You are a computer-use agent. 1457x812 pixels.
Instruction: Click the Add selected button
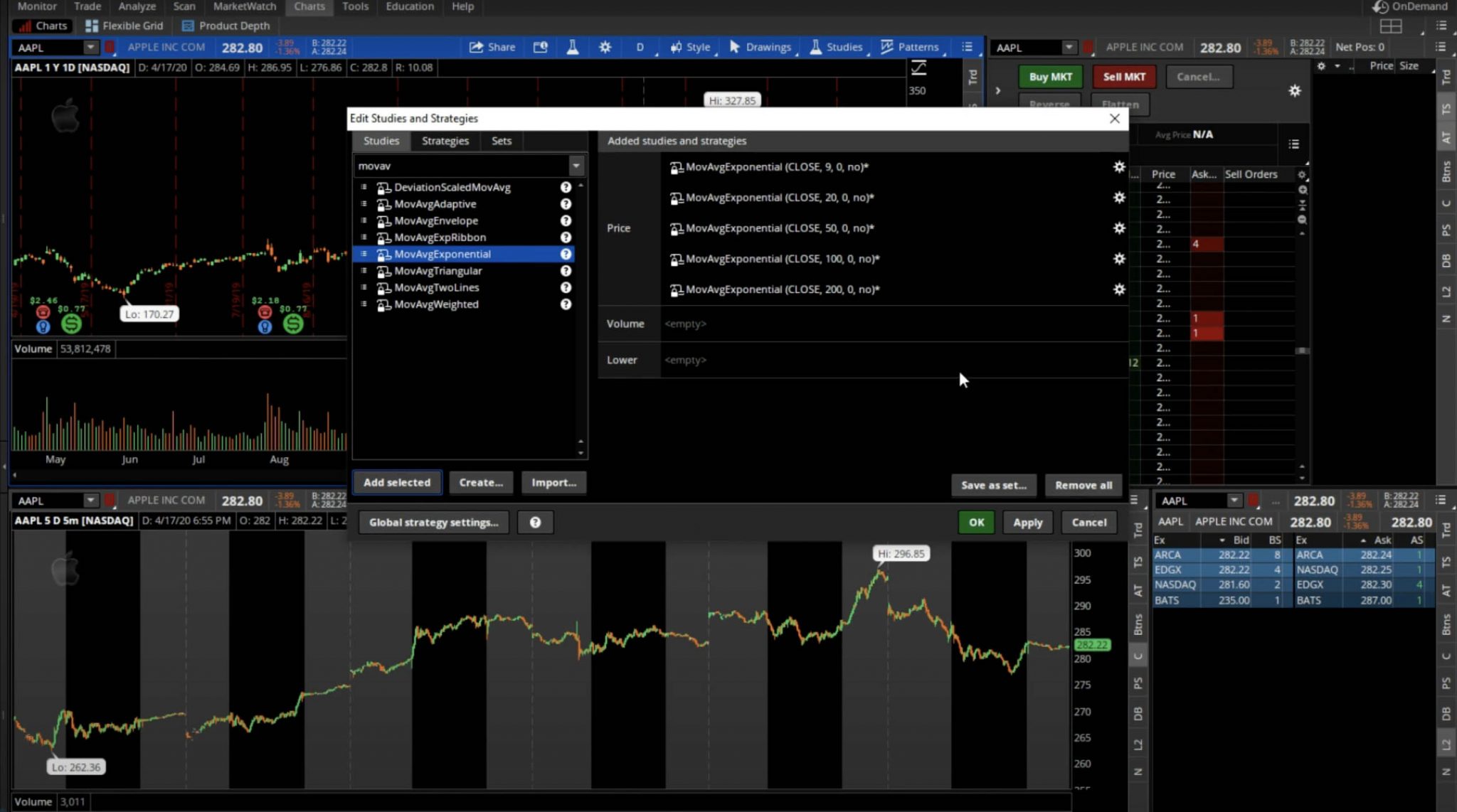point(397,483)
